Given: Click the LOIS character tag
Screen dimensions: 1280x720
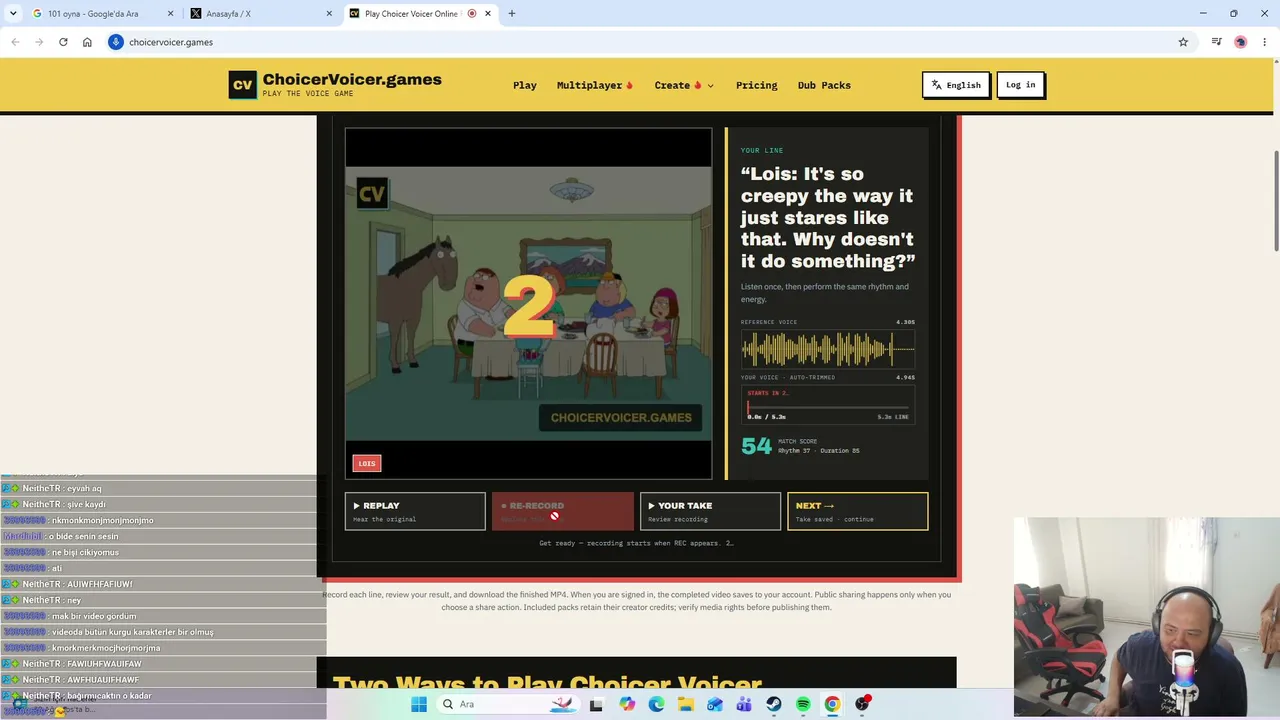Looking at the screenshot, I should pos(367,463).
